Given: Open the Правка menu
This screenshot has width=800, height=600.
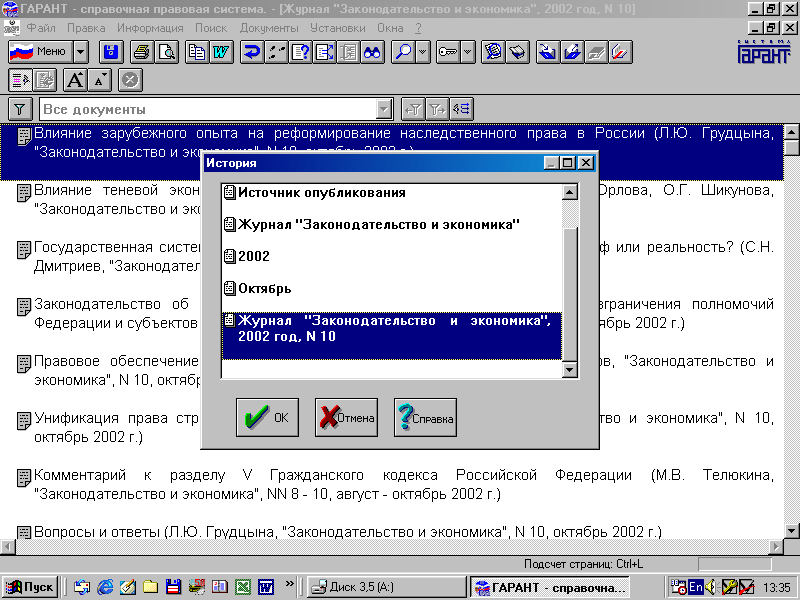Looking at the screenshot, I should [86, 28].
